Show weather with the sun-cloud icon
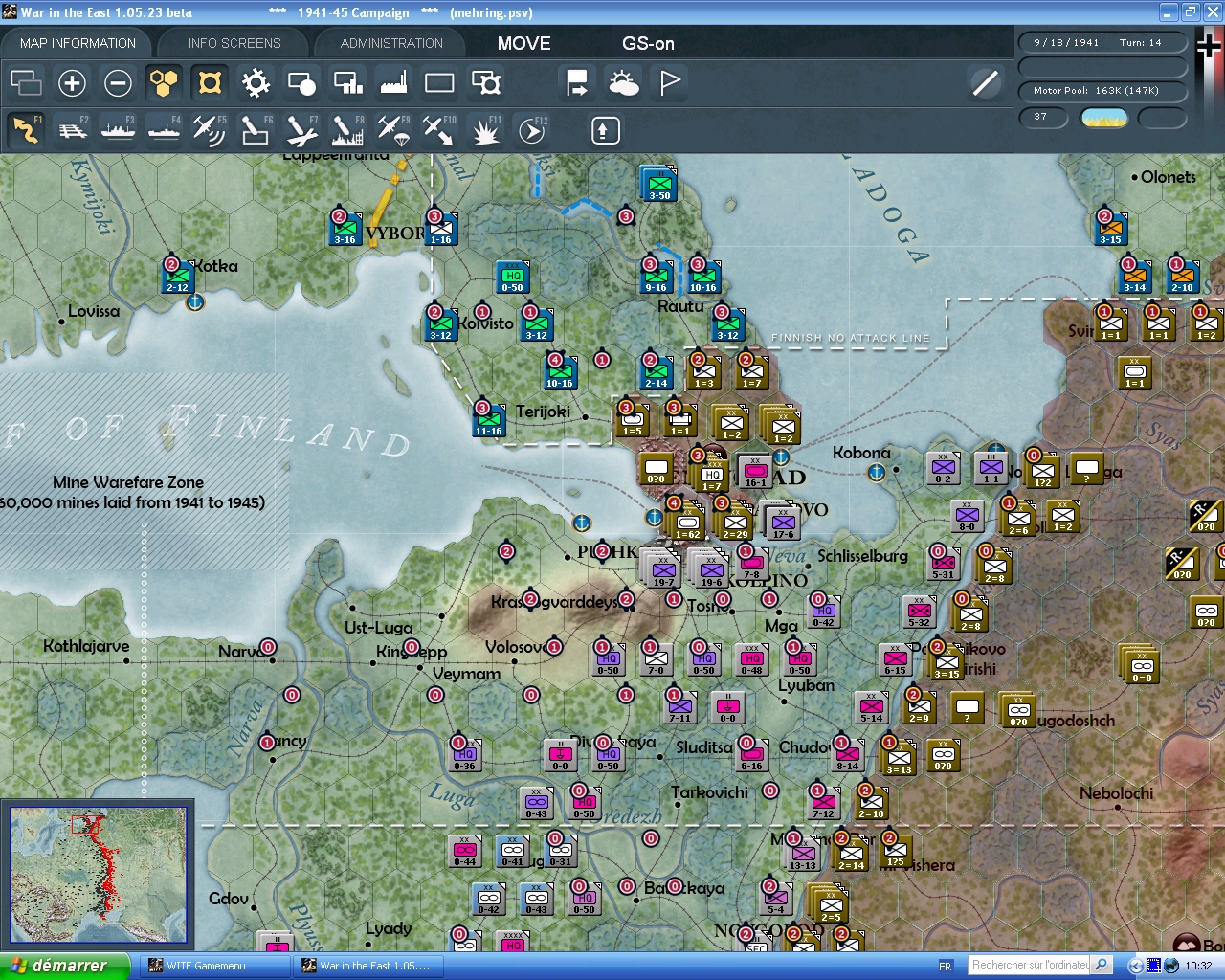The image size is (1225, 980). coord(623,83)
